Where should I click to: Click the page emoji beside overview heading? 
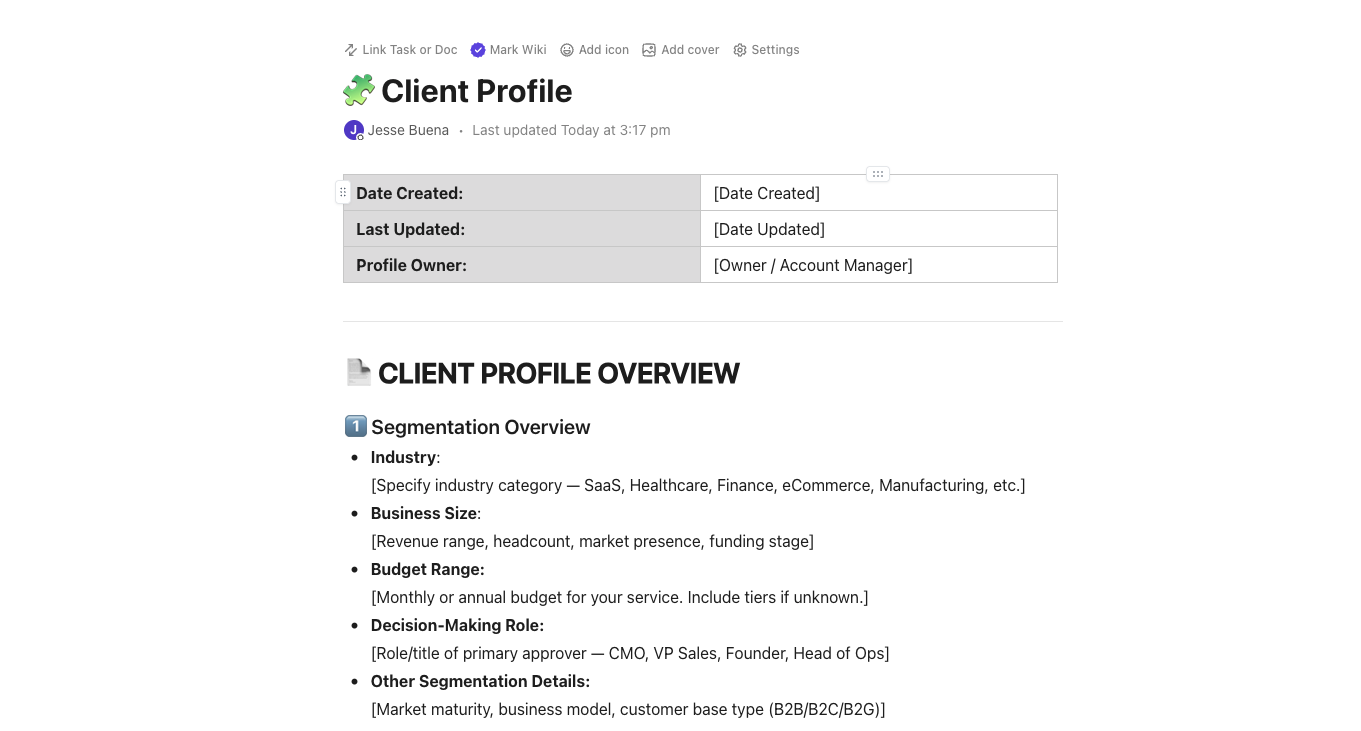pyautogui.click(x=358, y=373)
